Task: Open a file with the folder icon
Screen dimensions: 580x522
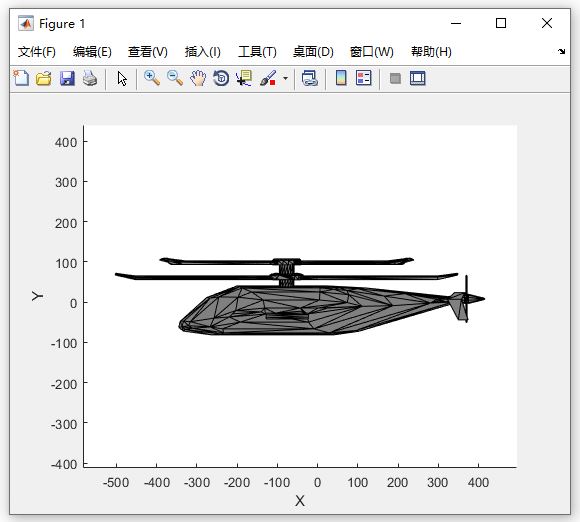Action: (44, 78)
